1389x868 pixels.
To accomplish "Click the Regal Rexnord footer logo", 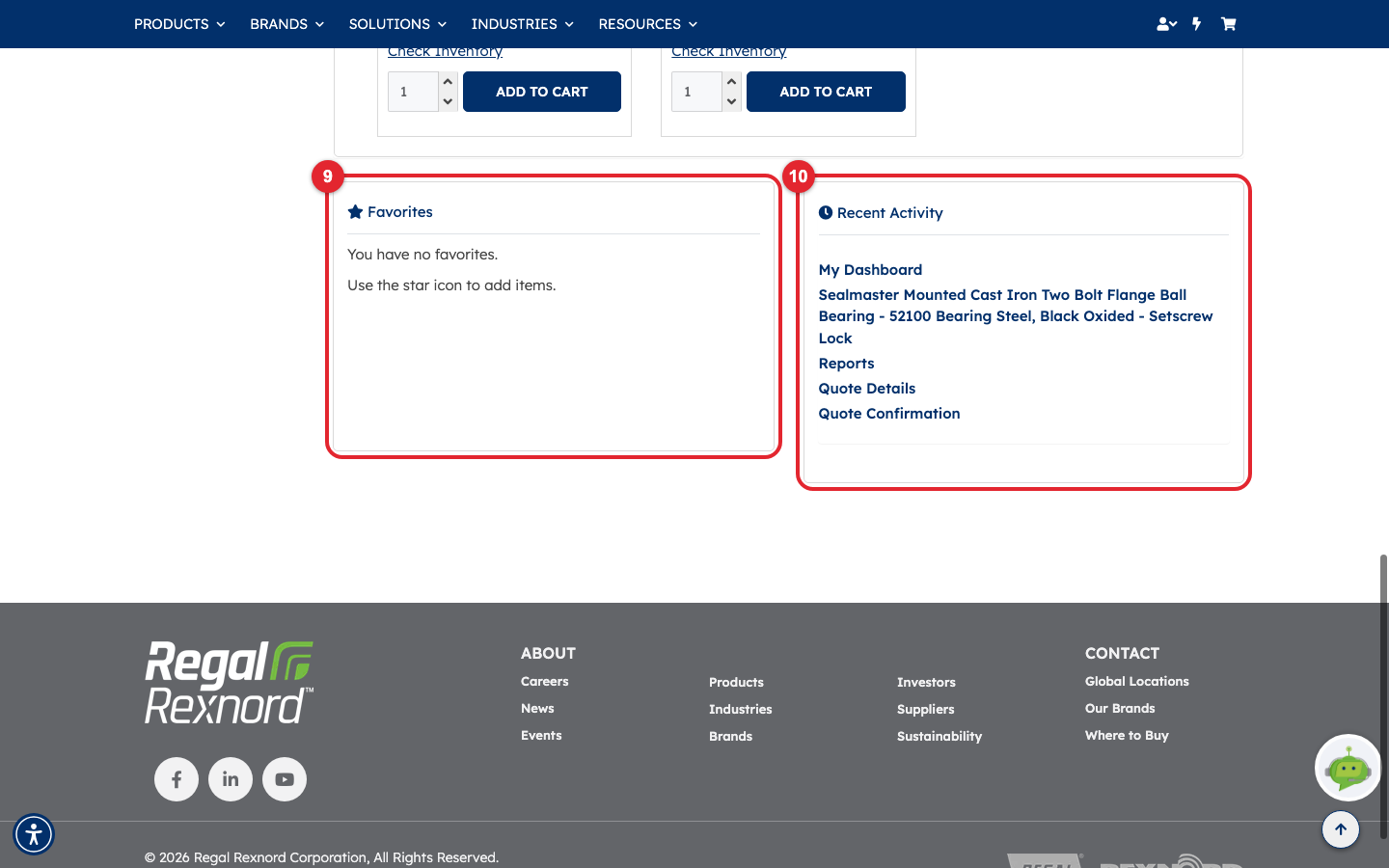I will pyautogui.click(x=230, y=683).
